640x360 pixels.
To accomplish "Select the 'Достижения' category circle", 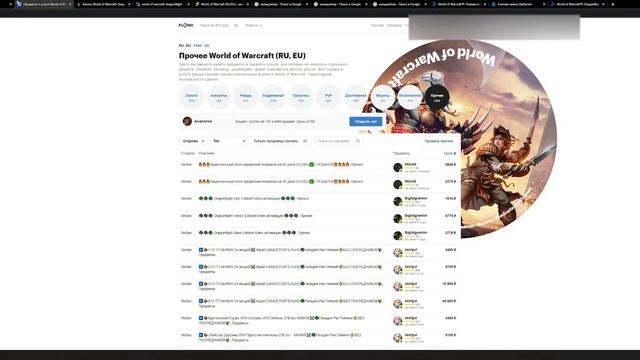I will click(x=356, y=97).
